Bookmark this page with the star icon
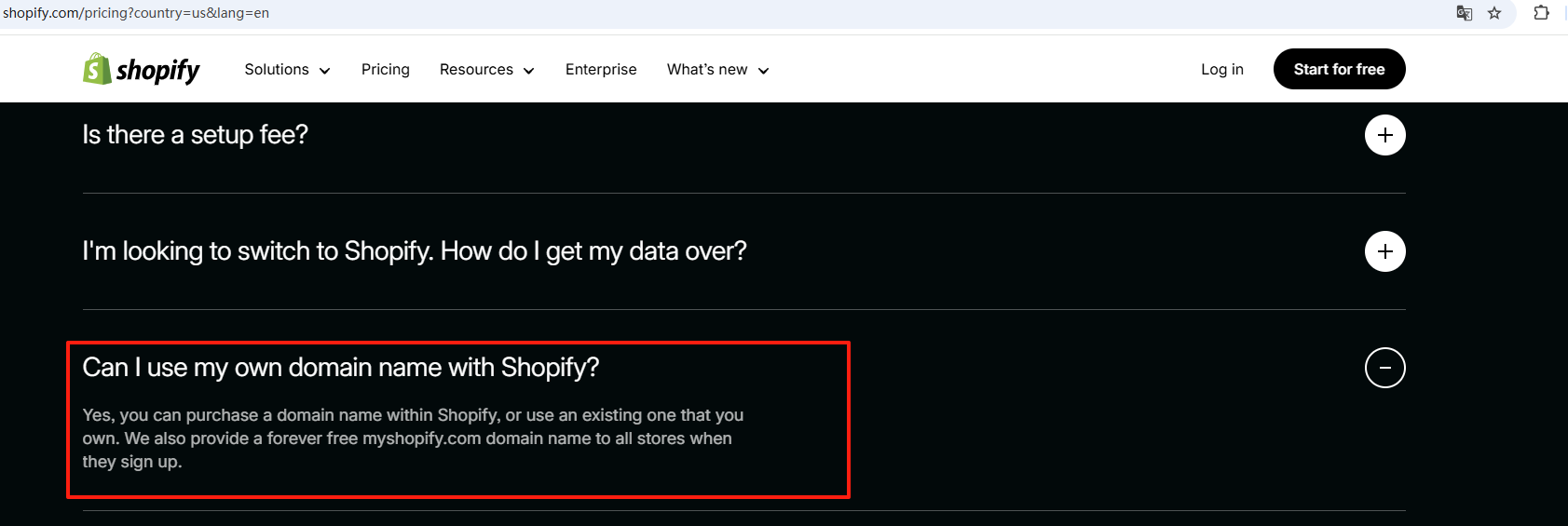The image size is (1568, 526). click(1494, 13)
